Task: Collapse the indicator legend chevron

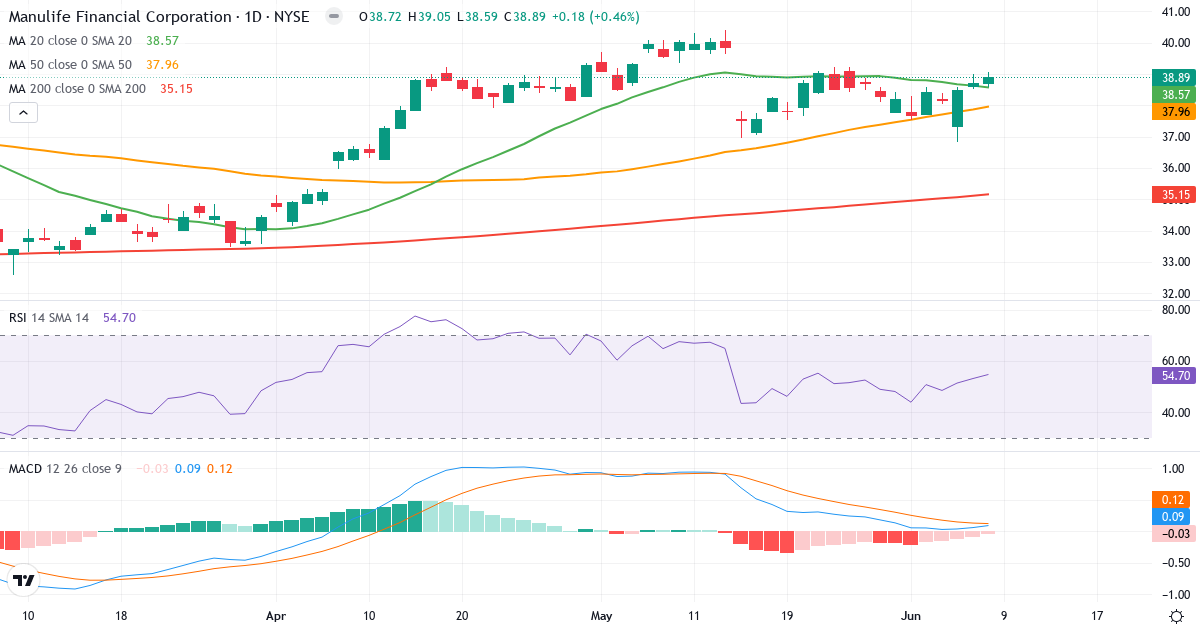Action: pos(24,113)
